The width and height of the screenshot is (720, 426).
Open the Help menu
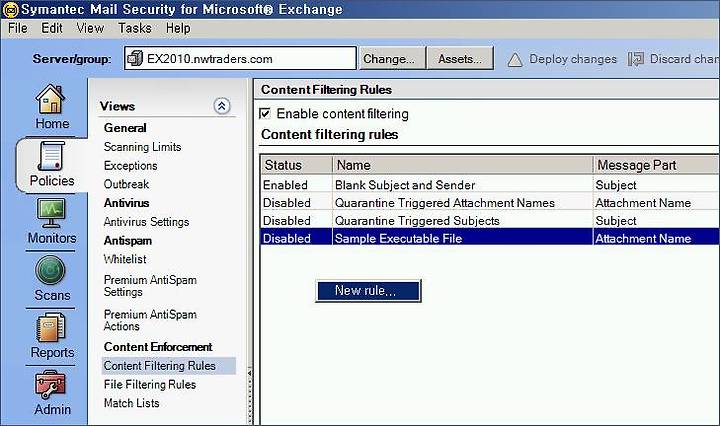178,28
